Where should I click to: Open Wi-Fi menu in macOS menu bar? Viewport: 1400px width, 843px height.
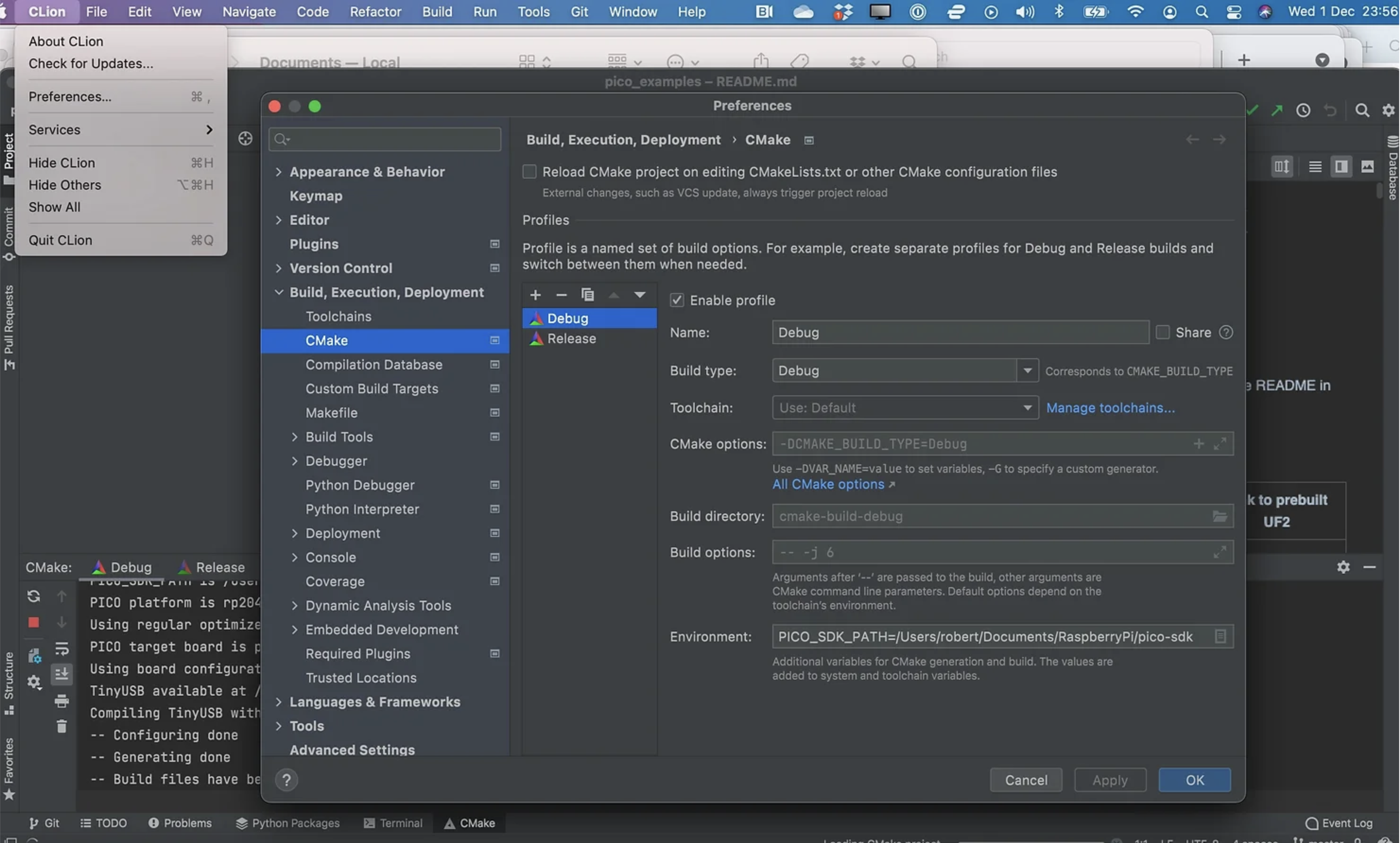(1135, 12)
